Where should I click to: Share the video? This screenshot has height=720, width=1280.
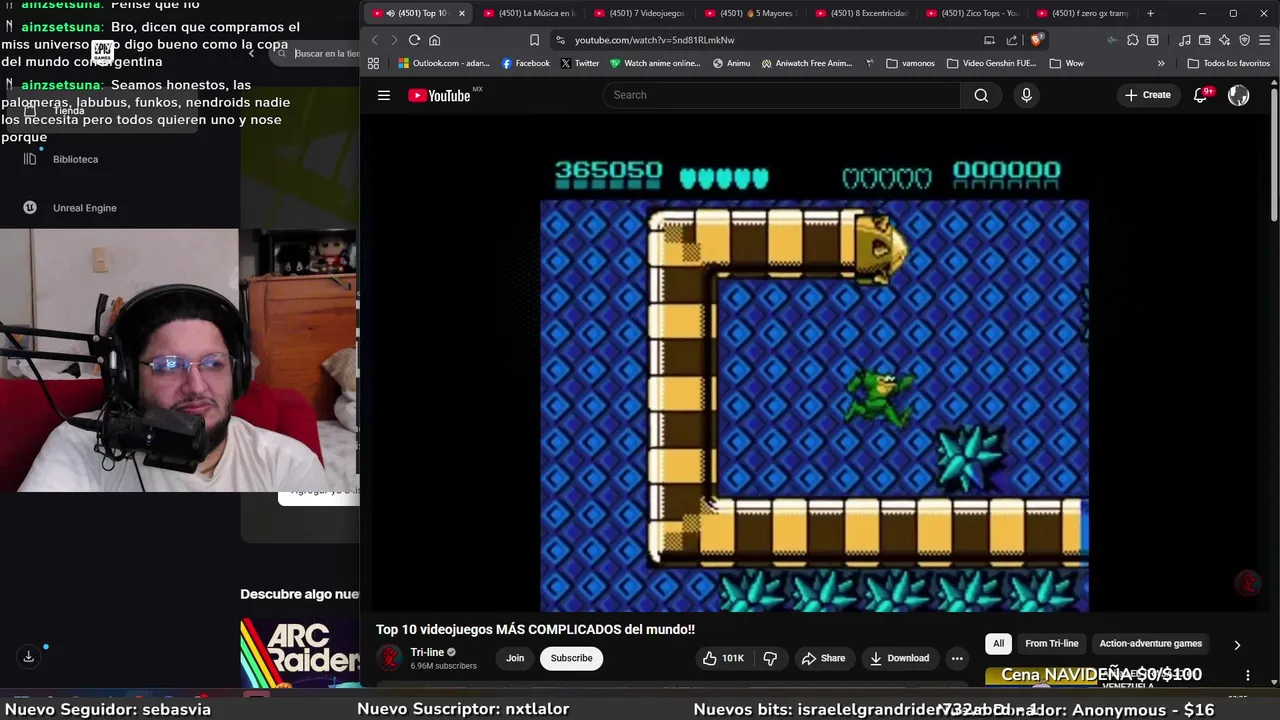coord(823,658)
